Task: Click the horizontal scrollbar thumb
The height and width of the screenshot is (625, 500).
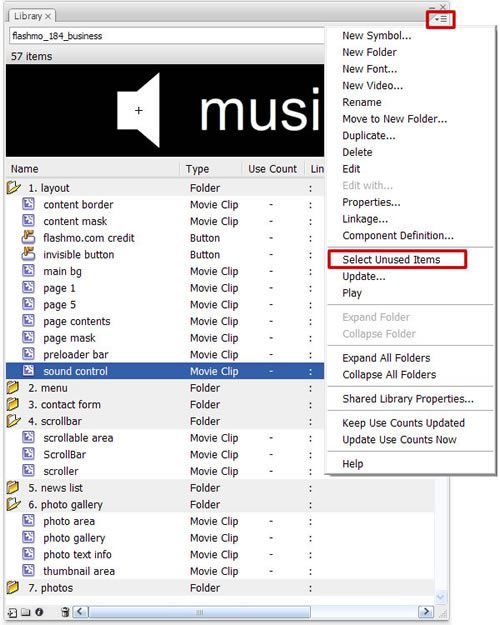Action: (x=199, y=612)
